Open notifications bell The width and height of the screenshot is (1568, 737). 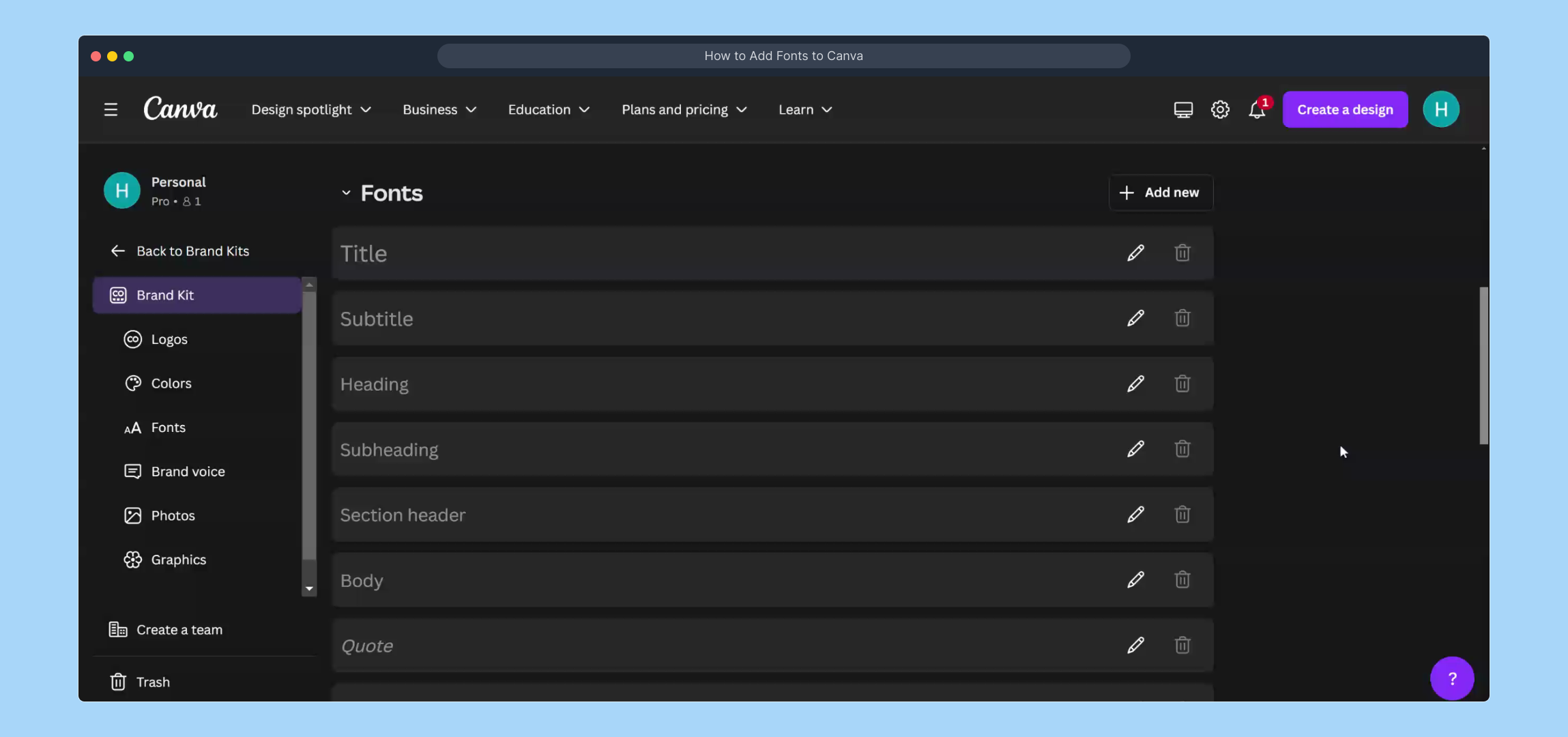[x=1256, y=109]
